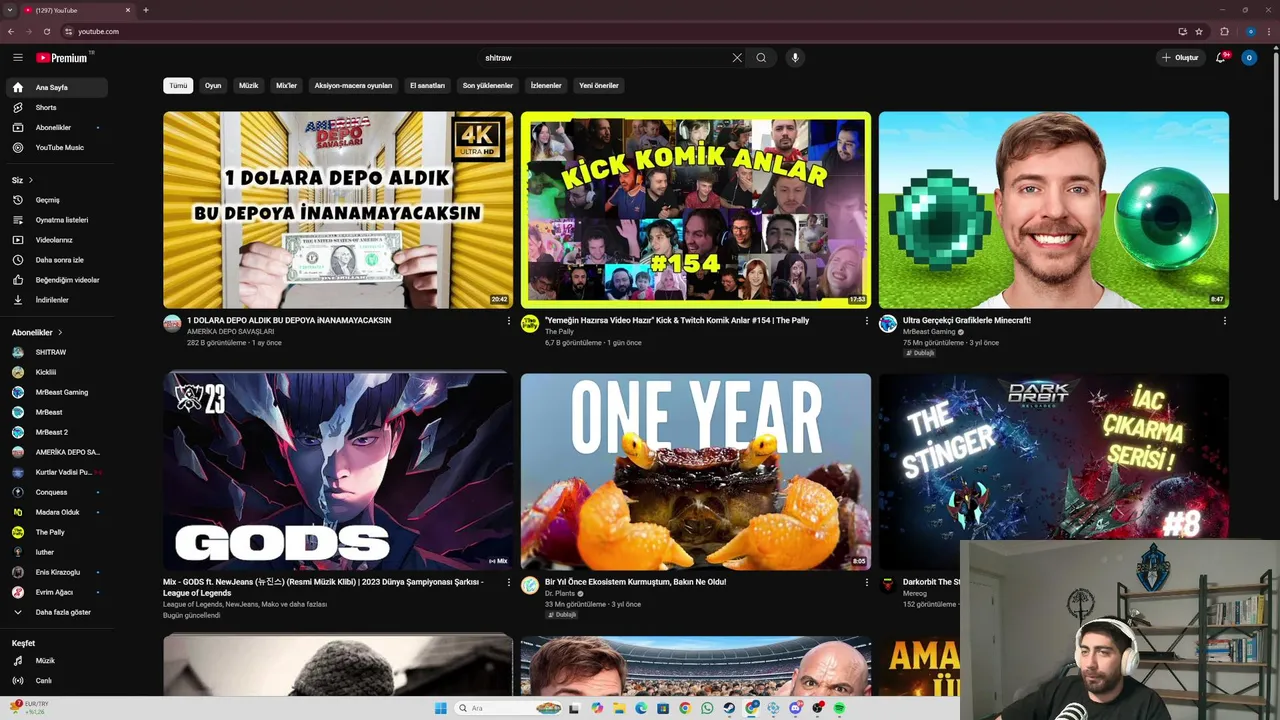The width and height of the screenshot is (1280, 720).
Task: Open Ultra Gerçekçi Minecraft thumbnail
Action: pyautogui.click(x=1054, y=210)
